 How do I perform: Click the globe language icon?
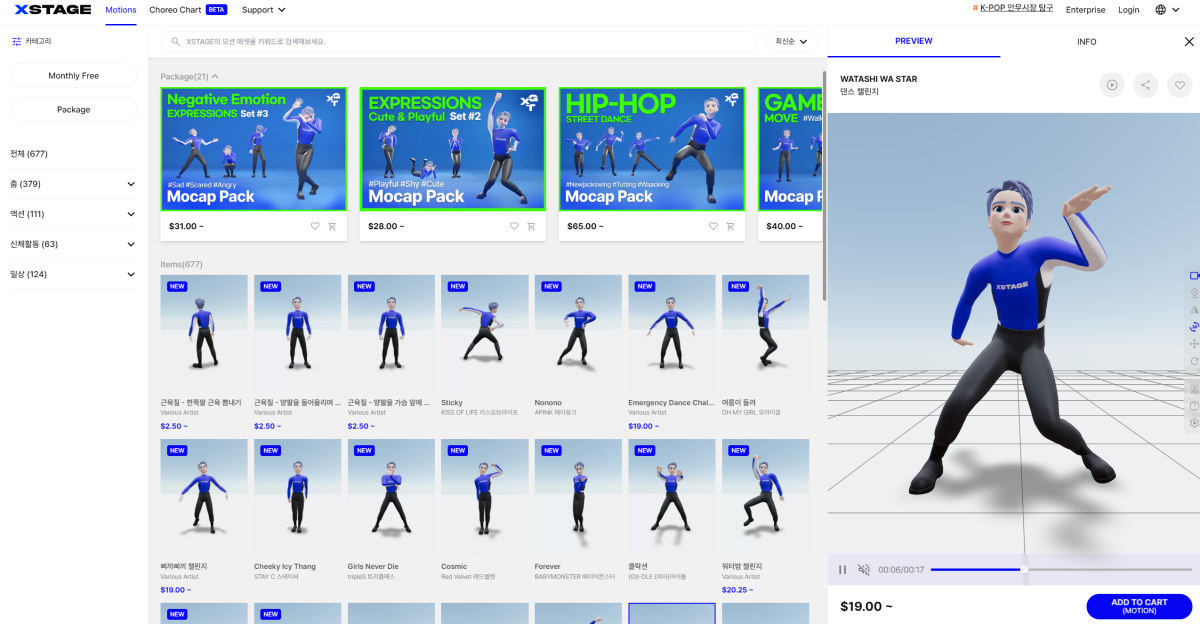click(x=1160, y=10)
